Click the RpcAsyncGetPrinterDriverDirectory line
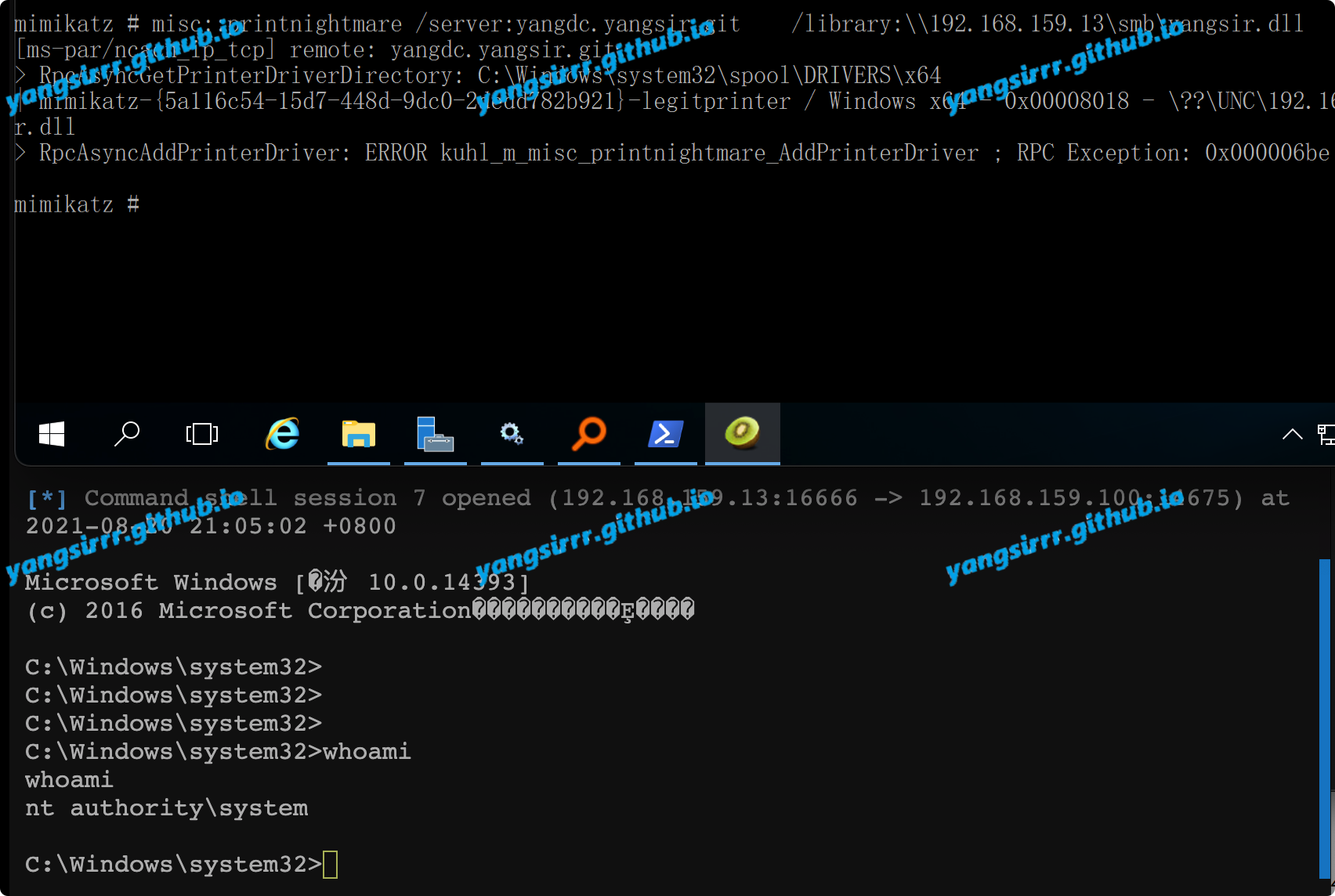This screenshot has width=1335, height=896. coord(478,75)
